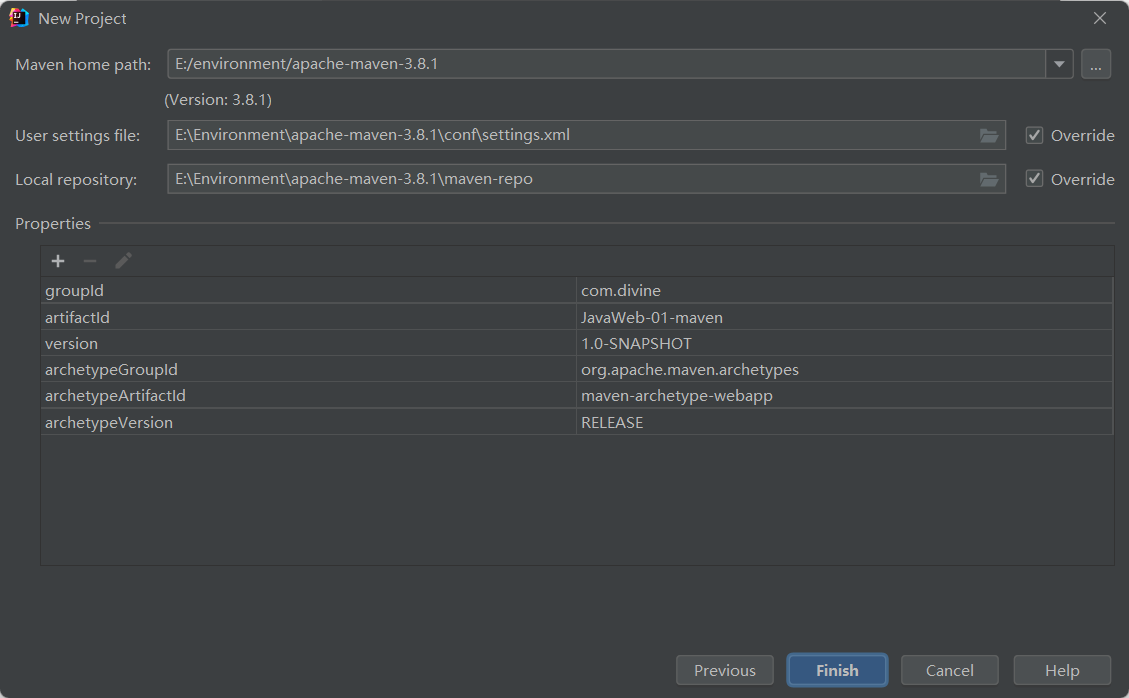Open the Help button

[x=1062, y=671]
